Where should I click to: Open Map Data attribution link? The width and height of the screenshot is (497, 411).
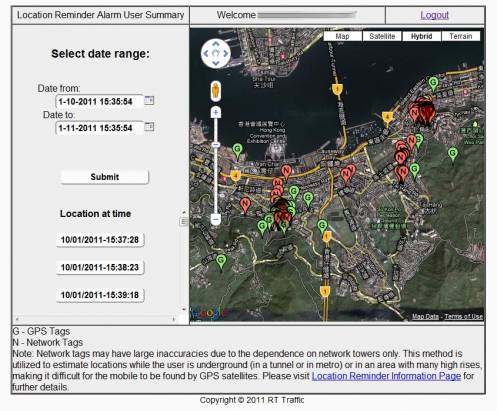[x=425, y=316]
